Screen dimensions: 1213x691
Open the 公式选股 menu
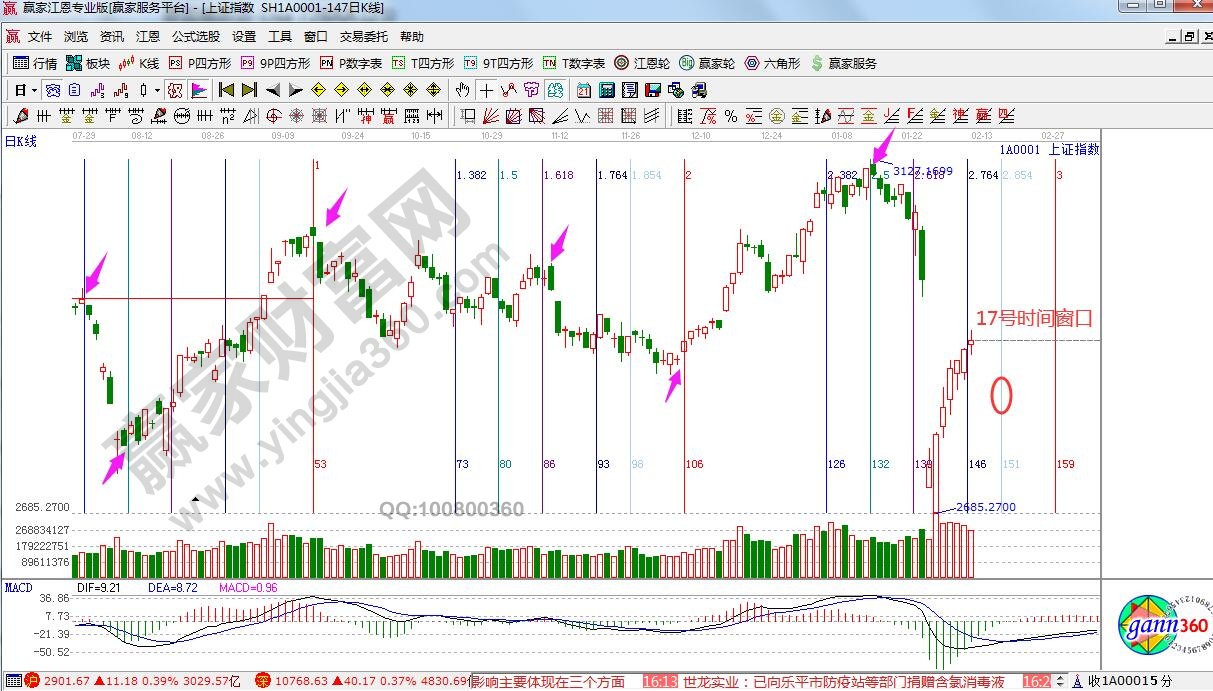pyautogui.click(x=195, y=37)
